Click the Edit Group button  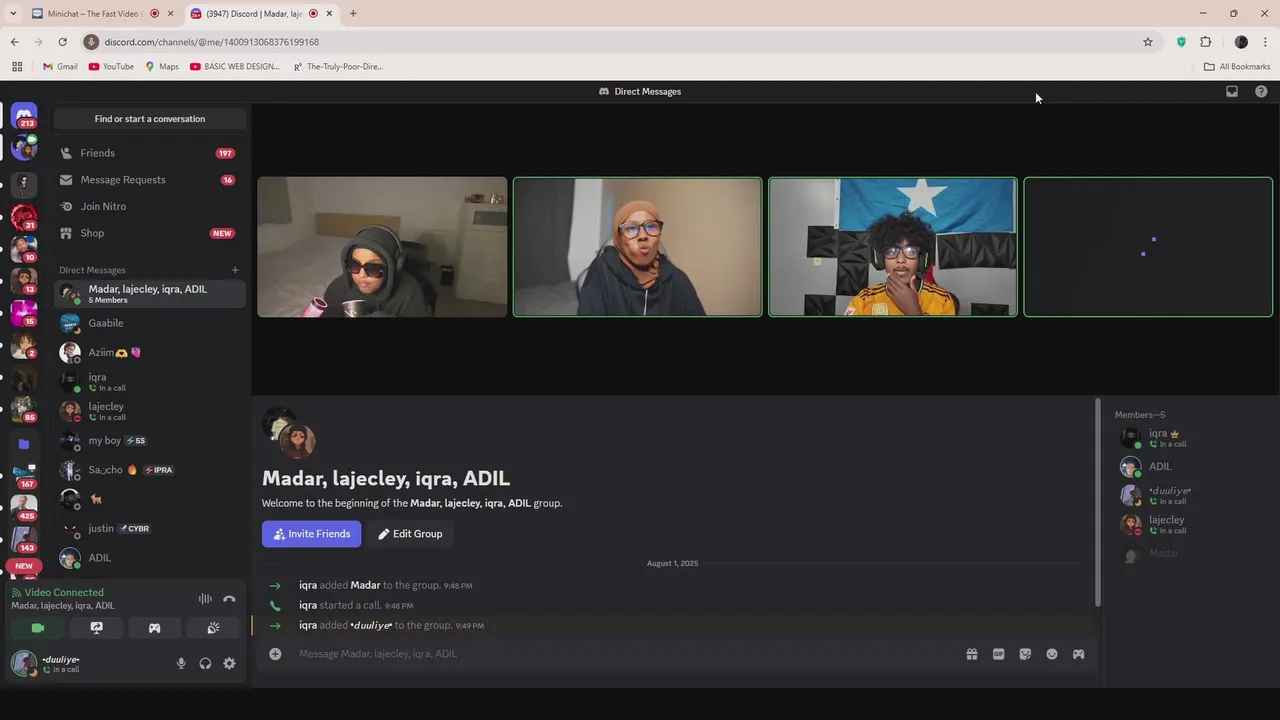pos(410,534)
